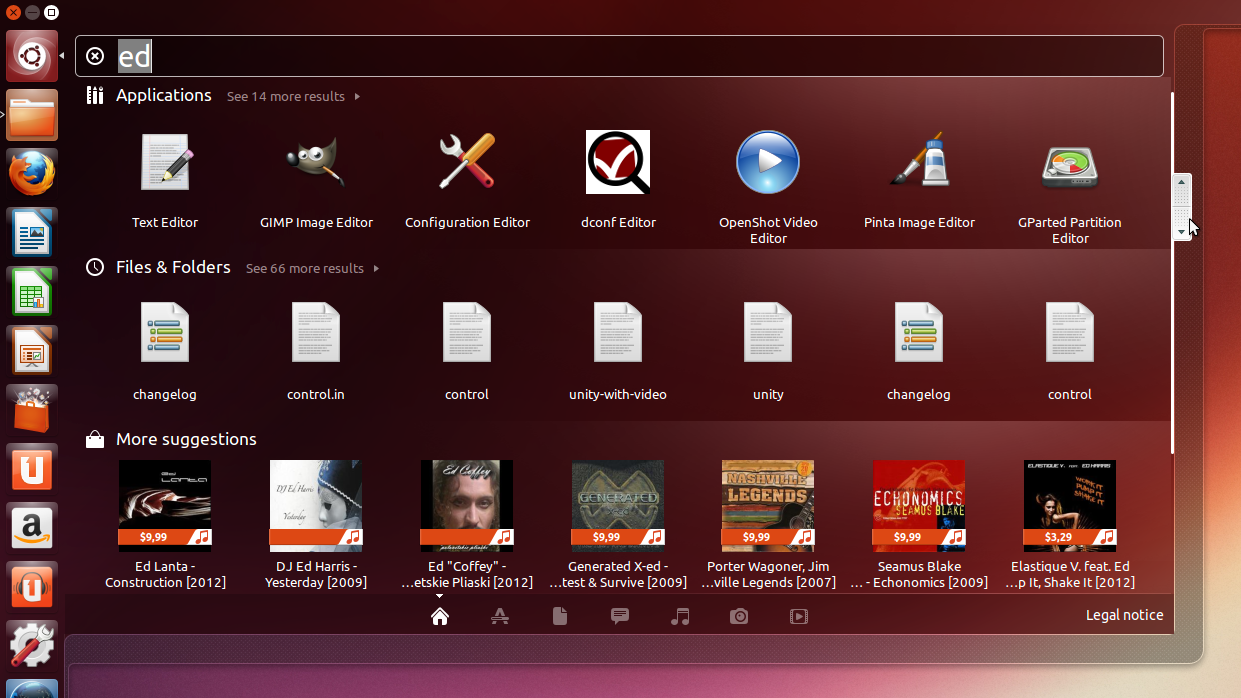1241x698 pixels.
Task: Launch Firefox from the launcher
Action: [x=32, y=172]
